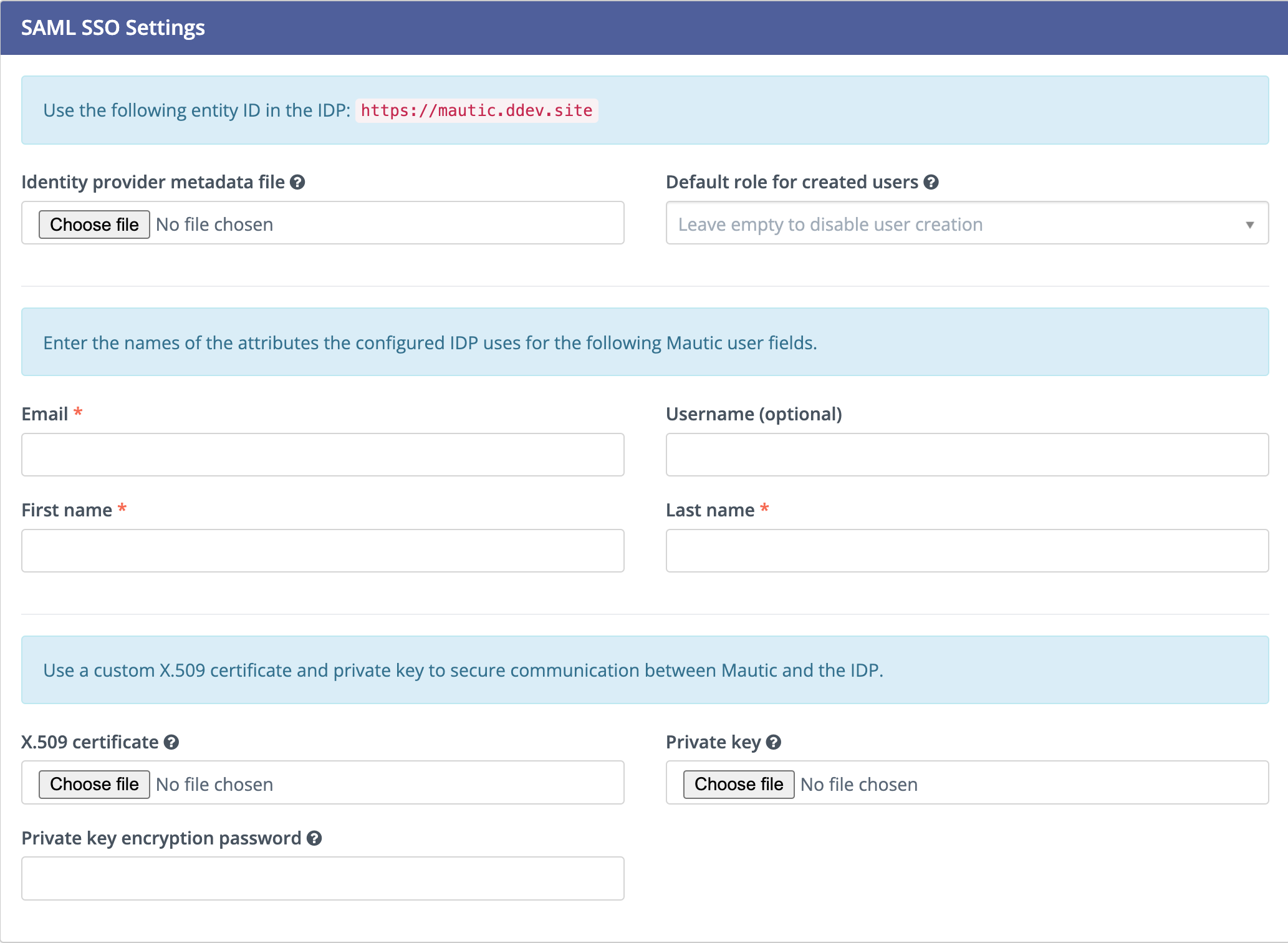Choose file for the Private key
The width and height of the screenshot is (1288, 943).
[739, 784]
